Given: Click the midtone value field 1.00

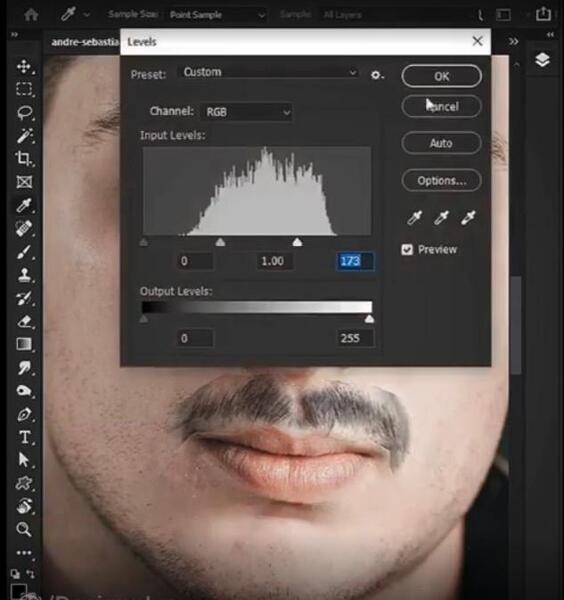Looking at the screenshot, I should pos(275,261).
